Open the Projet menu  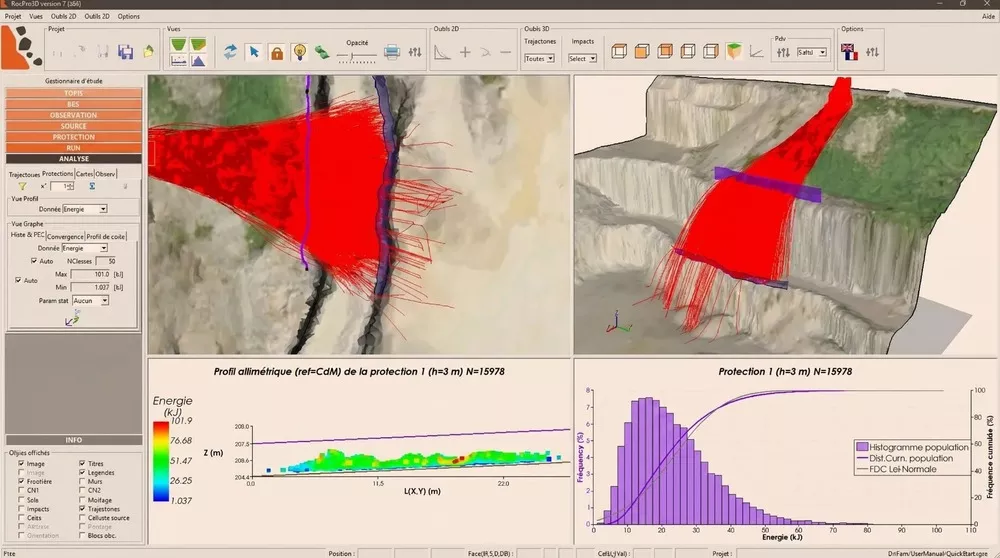click(13, 17)
